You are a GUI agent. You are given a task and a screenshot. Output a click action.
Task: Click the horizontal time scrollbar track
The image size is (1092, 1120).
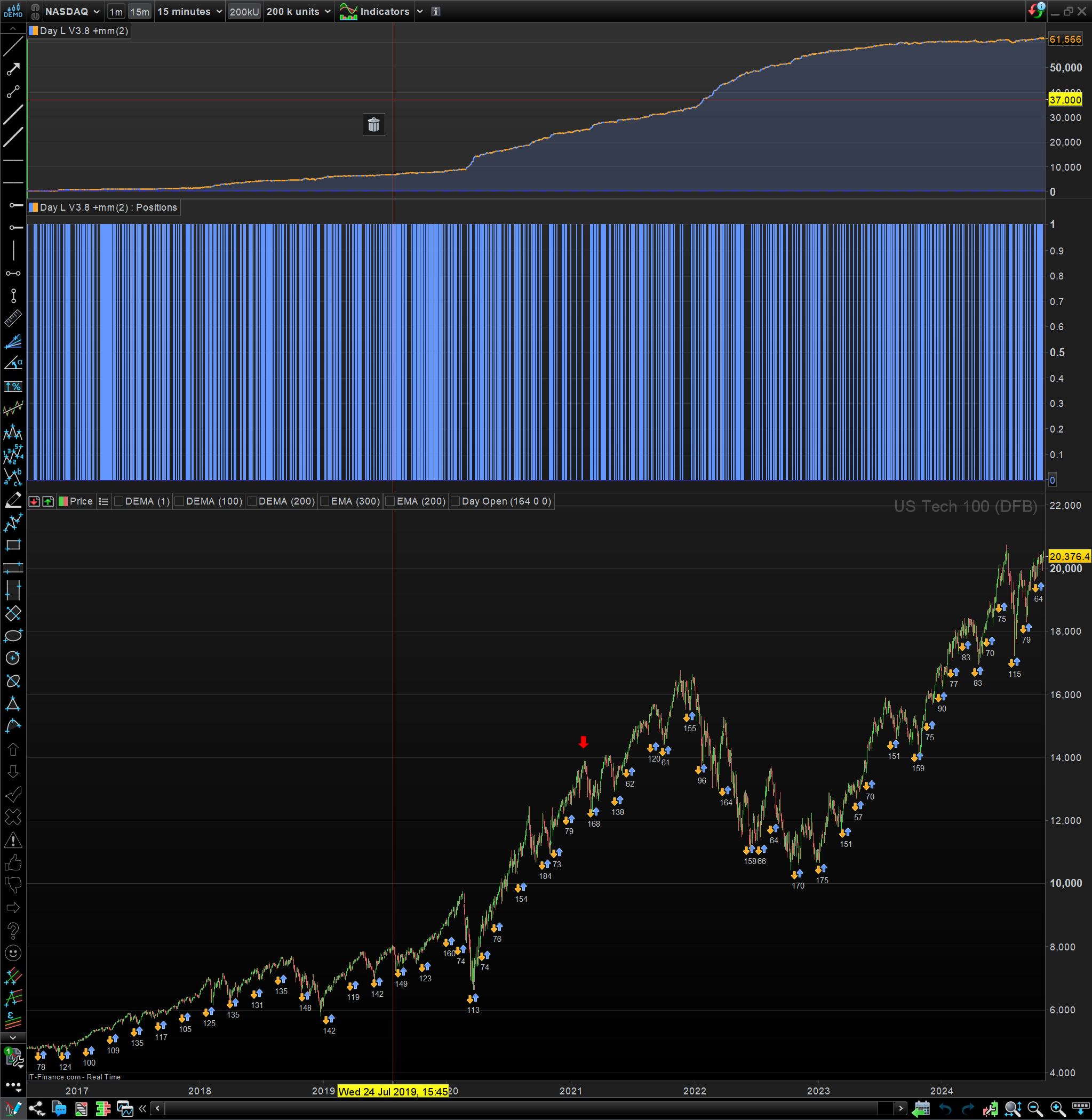coord(516,1108)
